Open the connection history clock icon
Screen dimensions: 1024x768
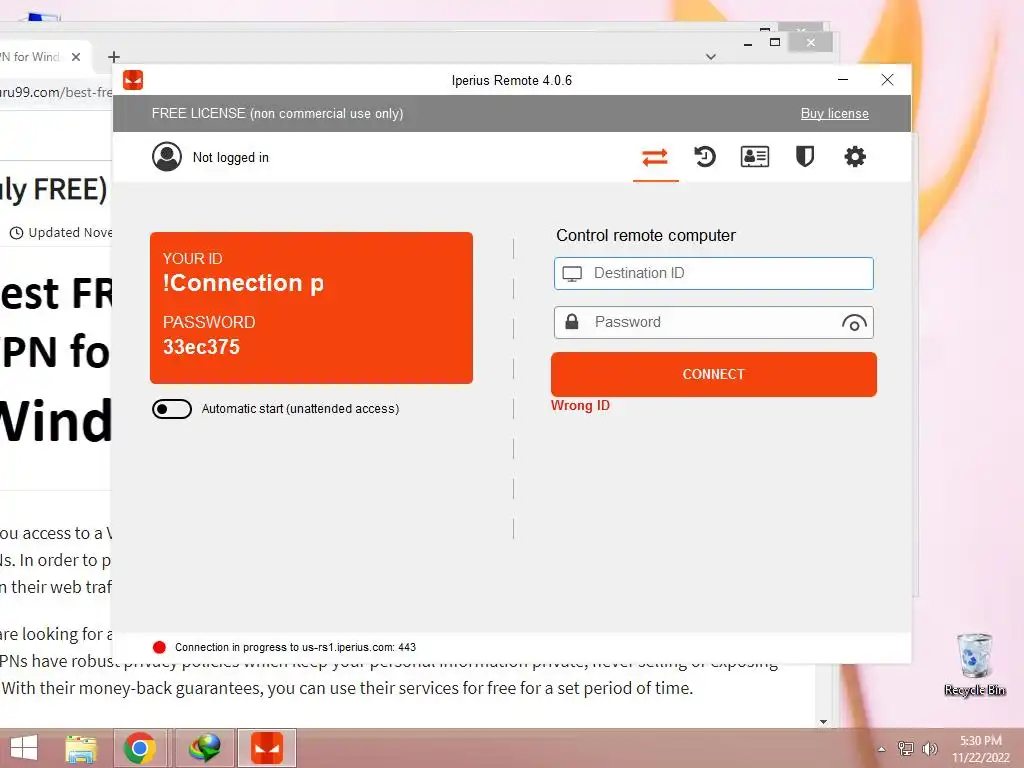coord(705,157)
